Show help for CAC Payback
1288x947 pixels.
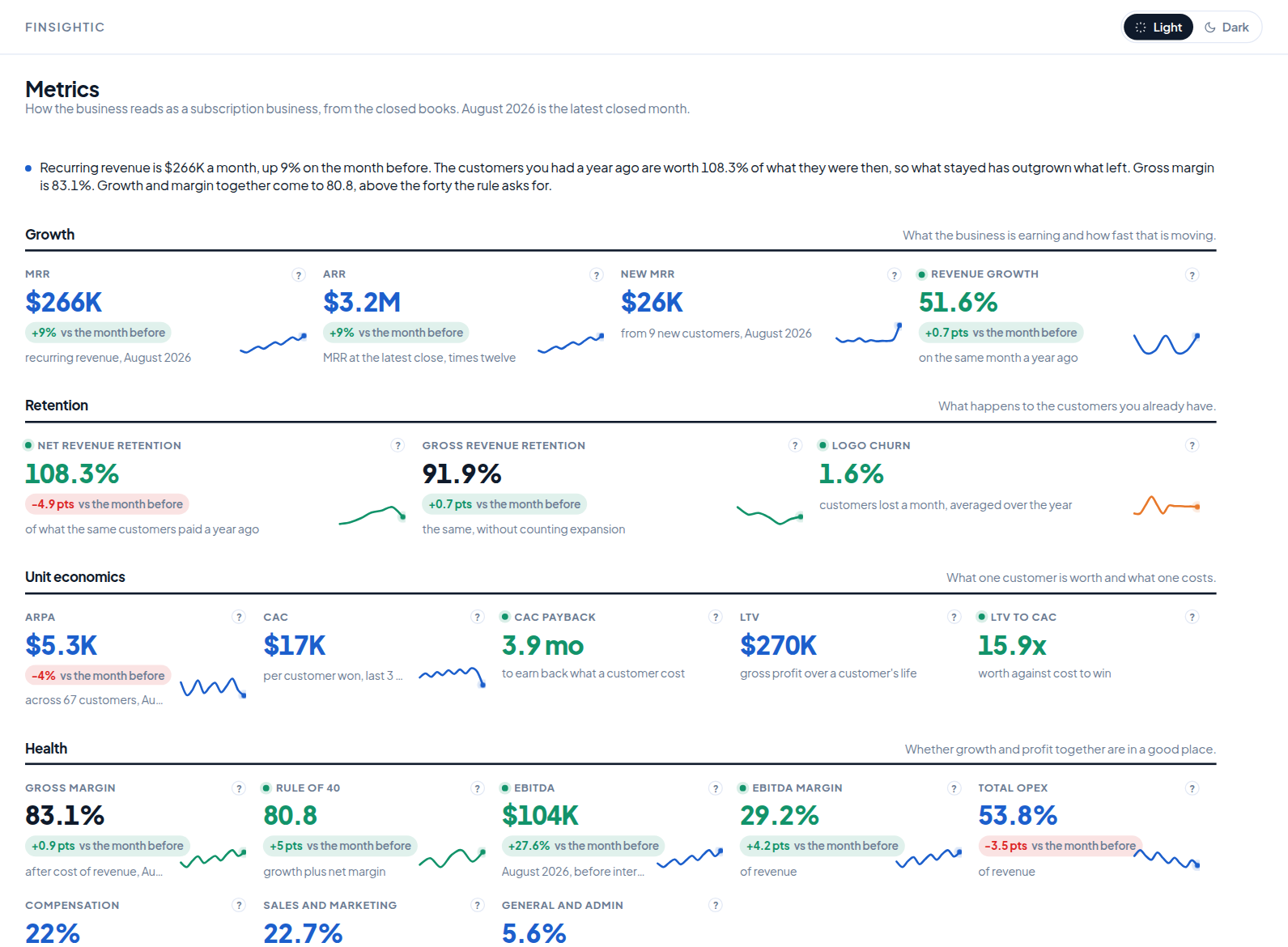716,617
